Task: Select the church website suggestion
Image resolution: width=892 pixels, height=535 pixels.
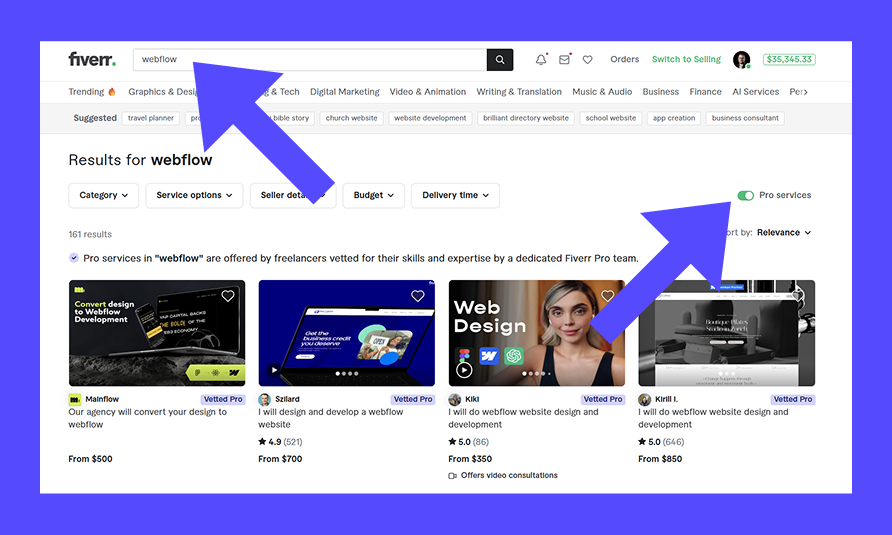Action: [352, 118]
